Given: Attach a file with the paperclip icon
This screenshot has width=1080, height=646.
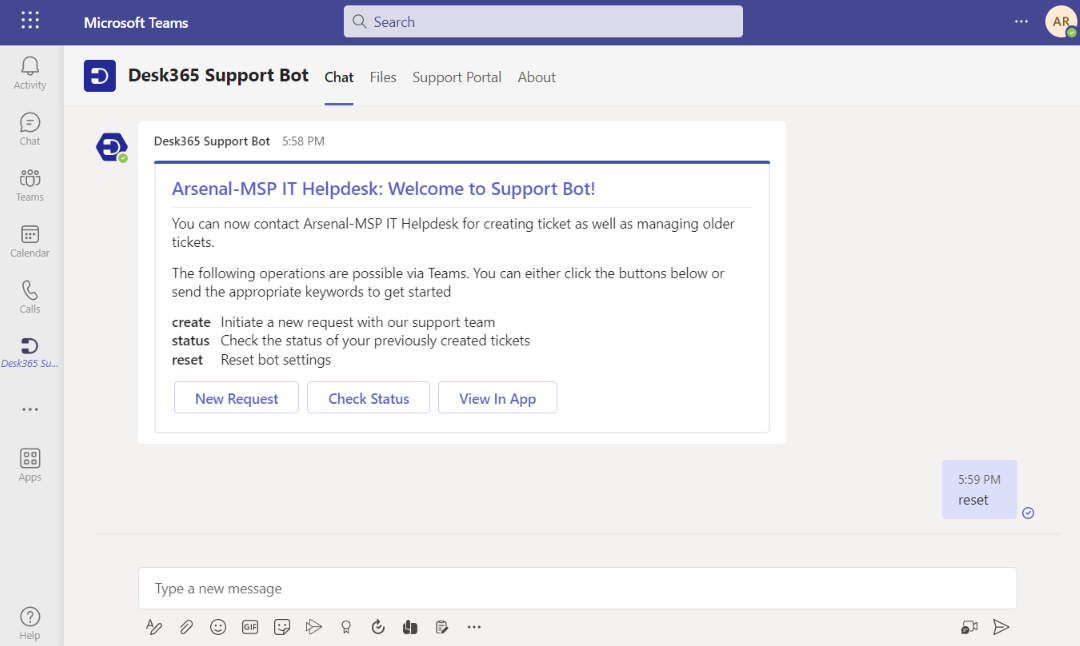Looking at the screenshot, I should point(186,627).
